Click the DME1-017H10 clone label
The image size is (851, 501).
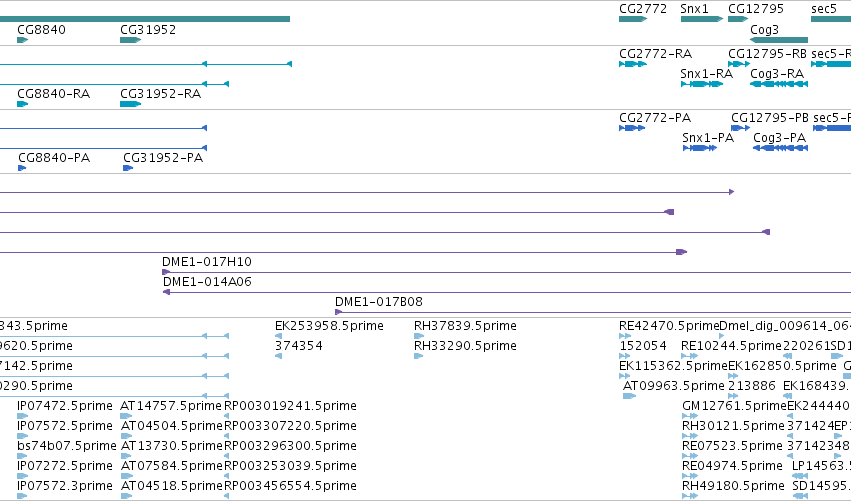[x=207, y=262]
